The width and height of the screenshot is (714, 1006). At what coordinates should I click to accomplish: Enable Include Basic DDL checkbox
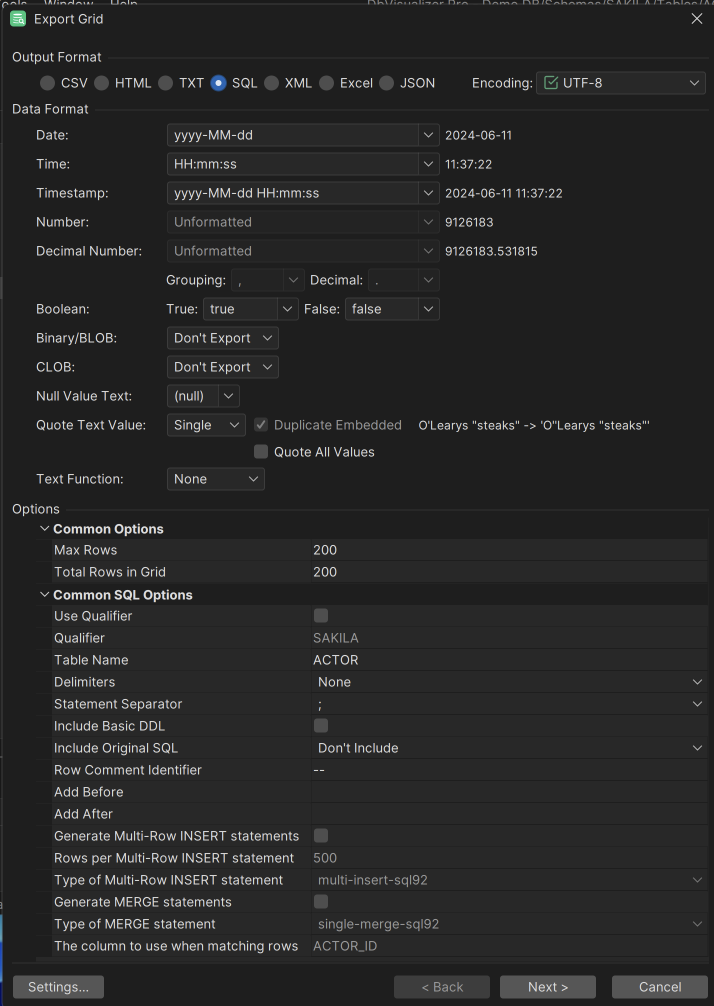[321, 726]
